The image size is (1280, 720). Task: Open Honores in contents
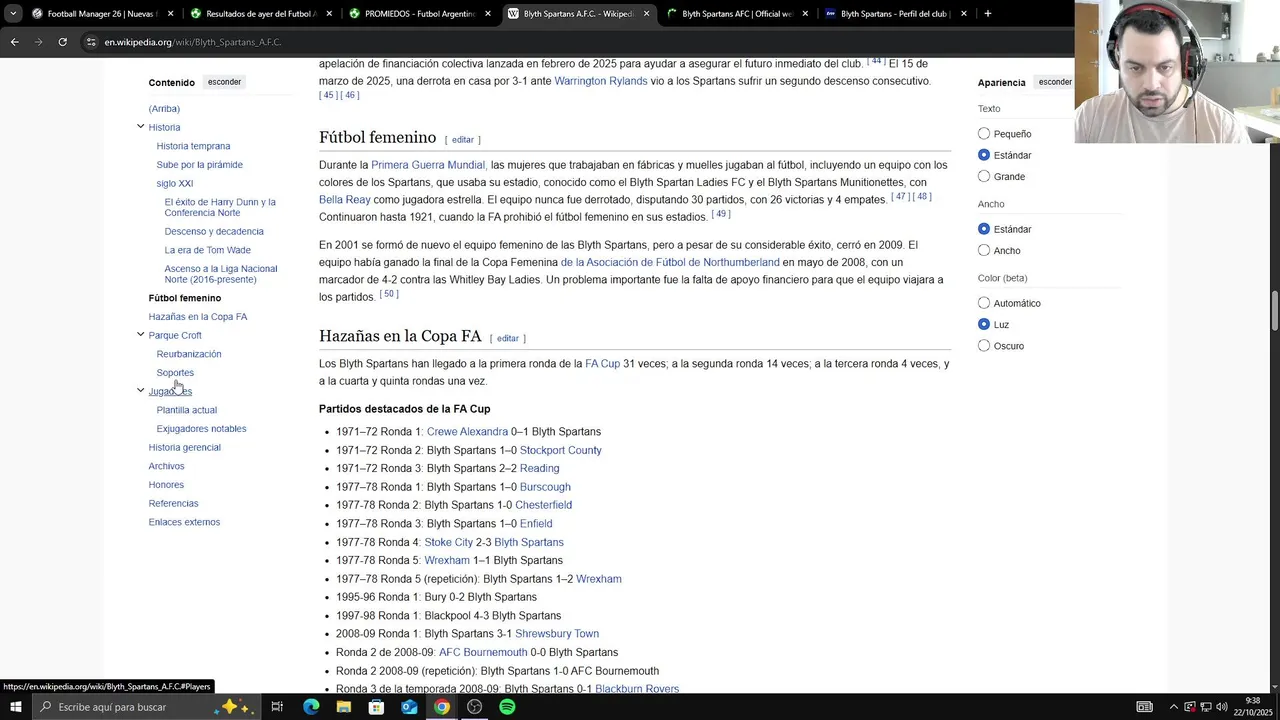click(x=166, y=485)
